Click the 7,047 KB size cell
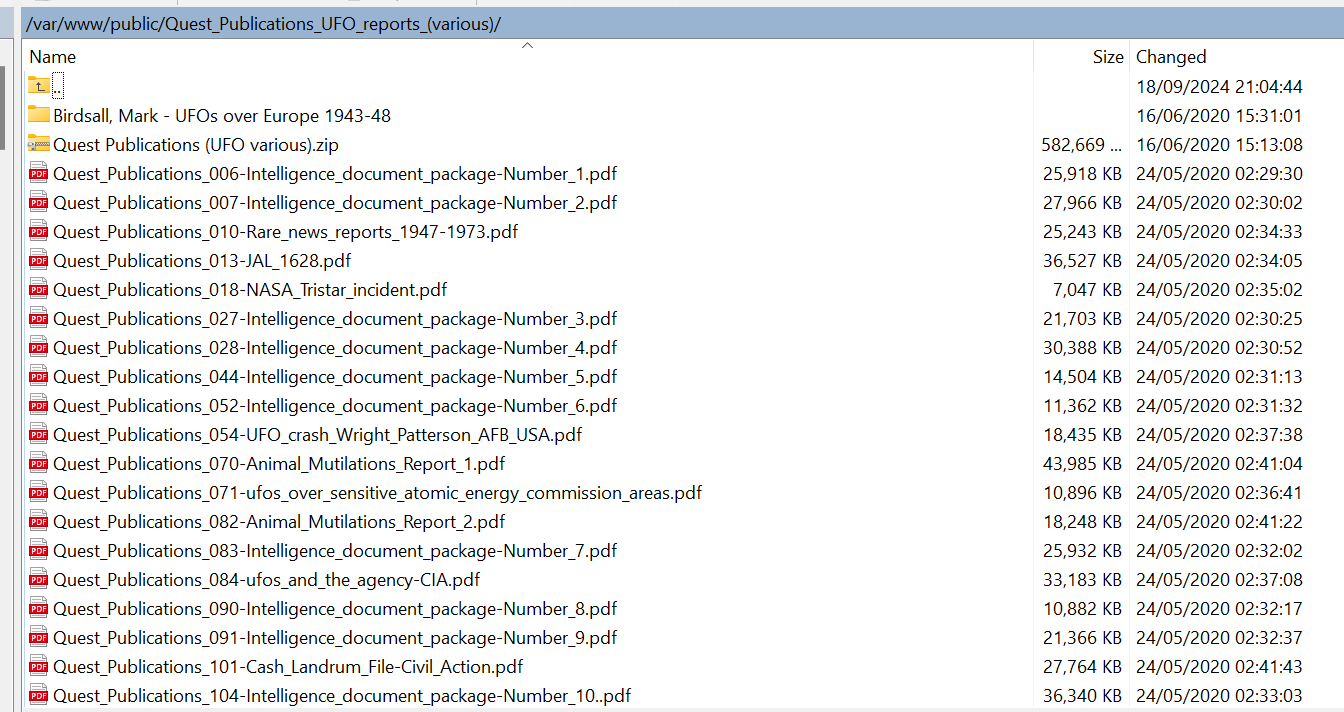Screen dimensions: 1344x712 pyautogui.click(x=1088, y=290)
